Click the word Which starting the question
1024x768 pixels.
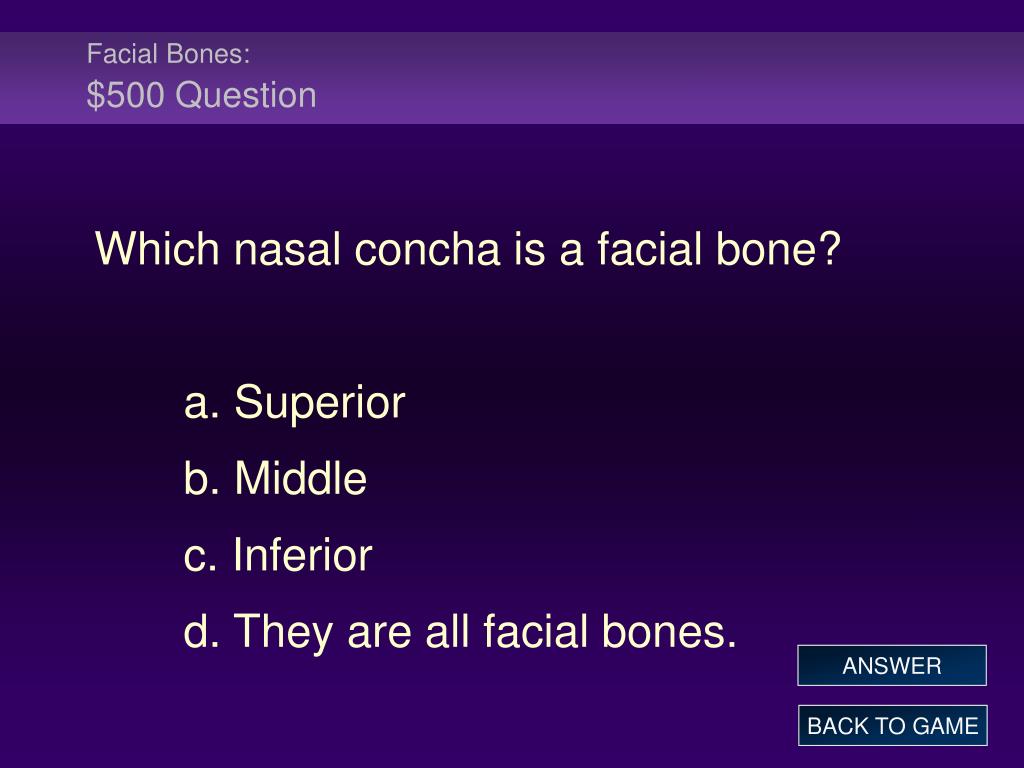pyautogui.click(x=157, y=249)
